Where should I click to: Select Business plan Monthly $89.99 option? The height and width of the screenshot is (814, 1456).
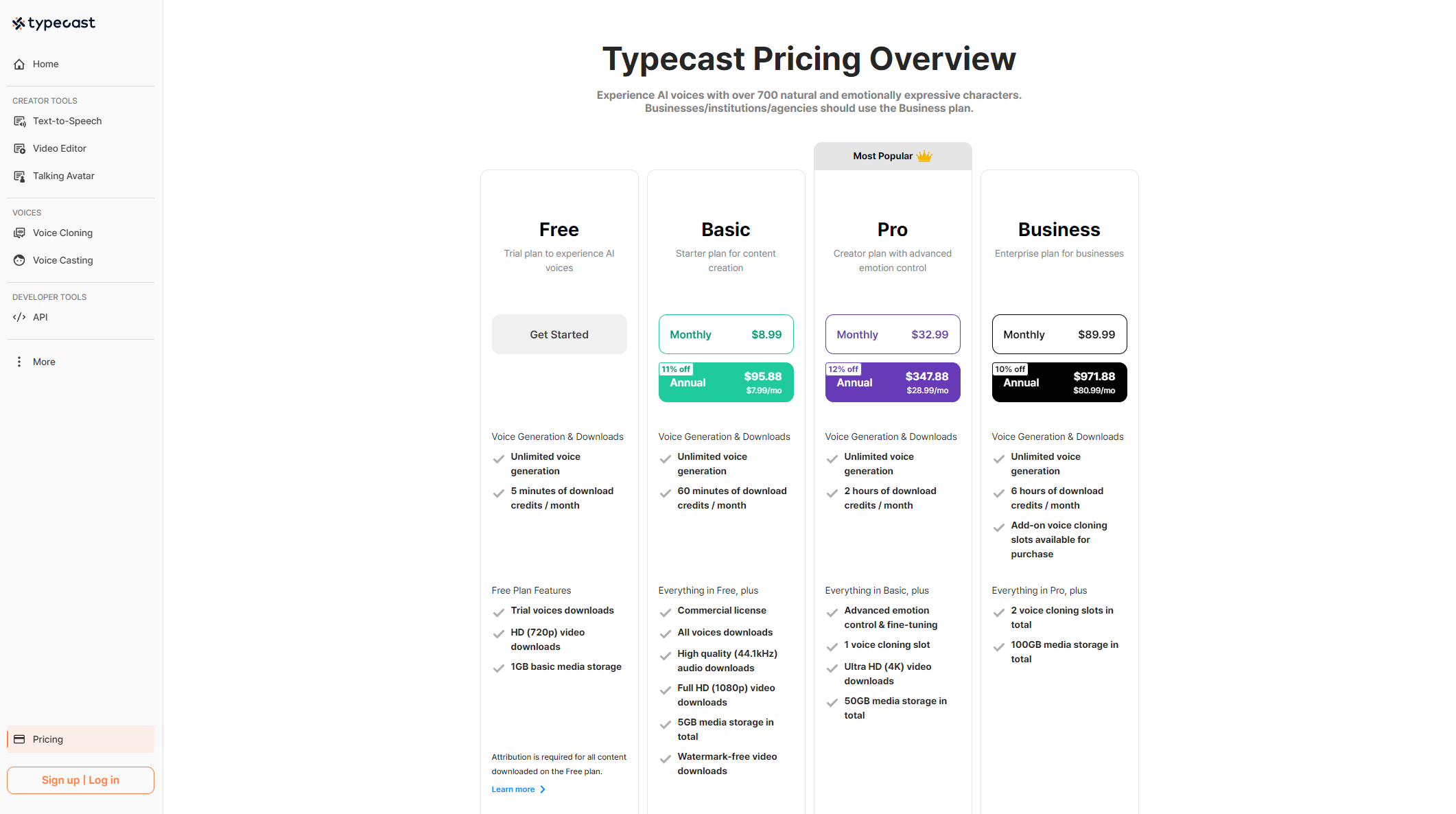click(x=1059, y=334)
